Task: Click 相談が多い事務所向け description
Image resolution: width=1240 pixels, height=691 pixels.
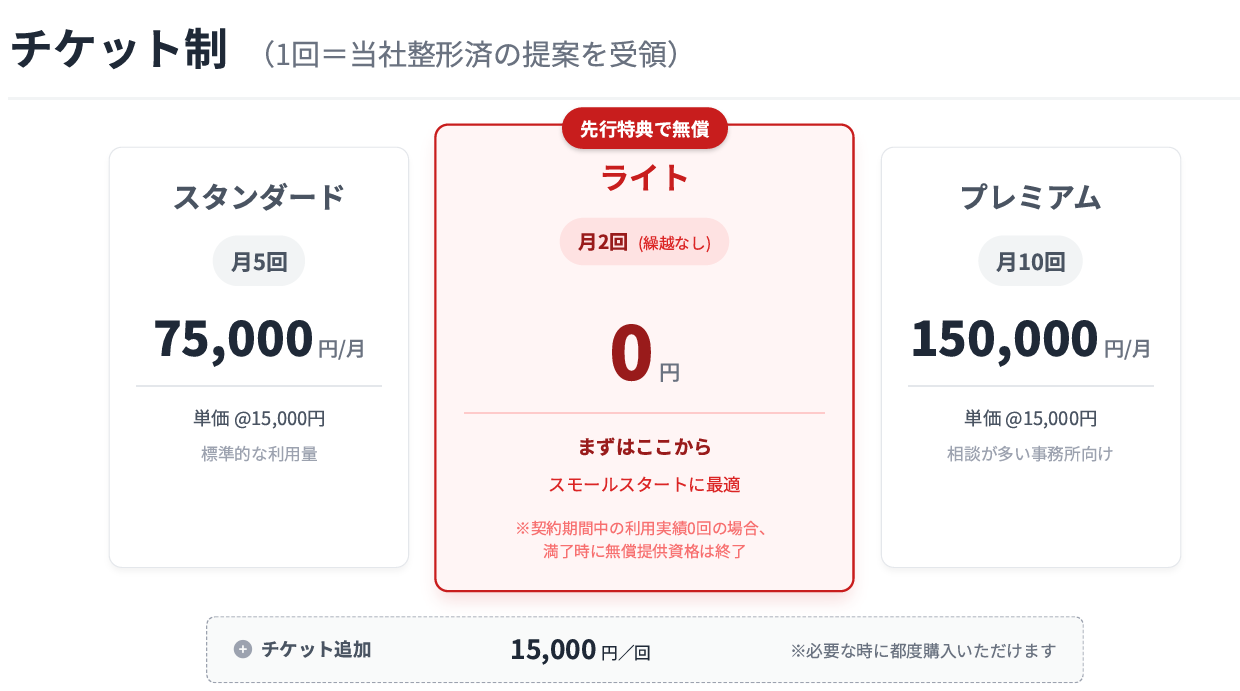Action: pyautogui.click(x=1030, y=454)
